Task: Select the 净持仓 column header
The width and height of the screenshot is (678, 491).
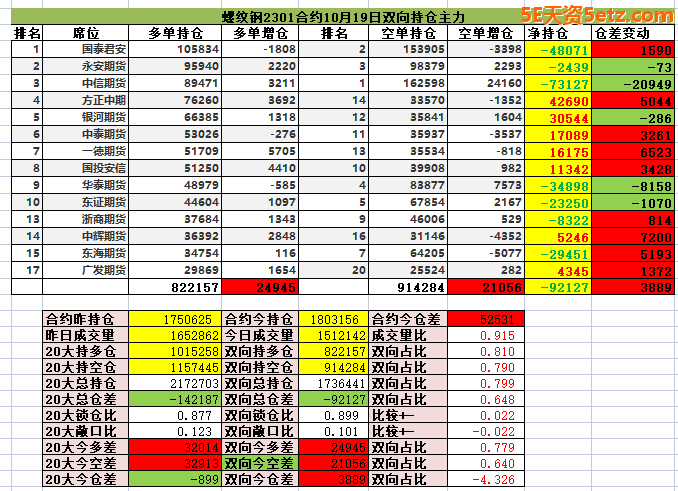Action: (558, 33)
